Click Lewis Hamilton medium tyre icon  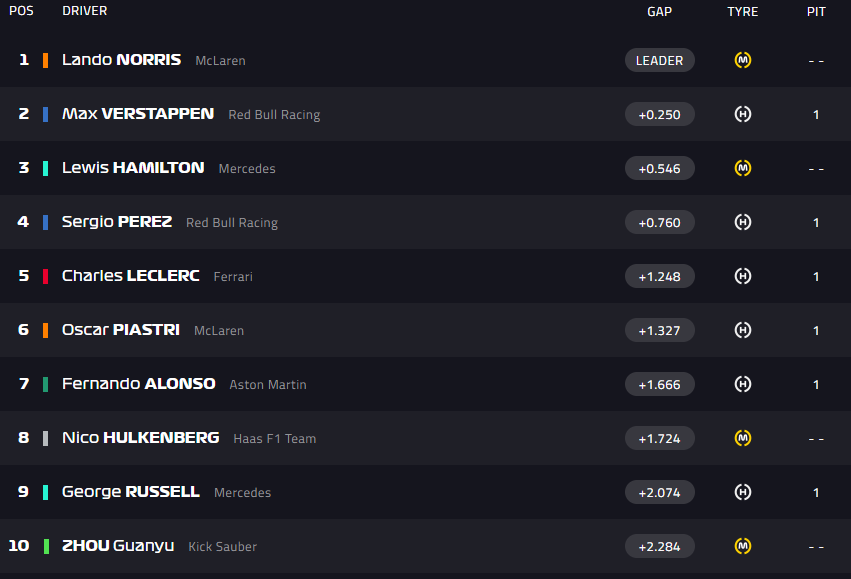click(x=742, y=168)
